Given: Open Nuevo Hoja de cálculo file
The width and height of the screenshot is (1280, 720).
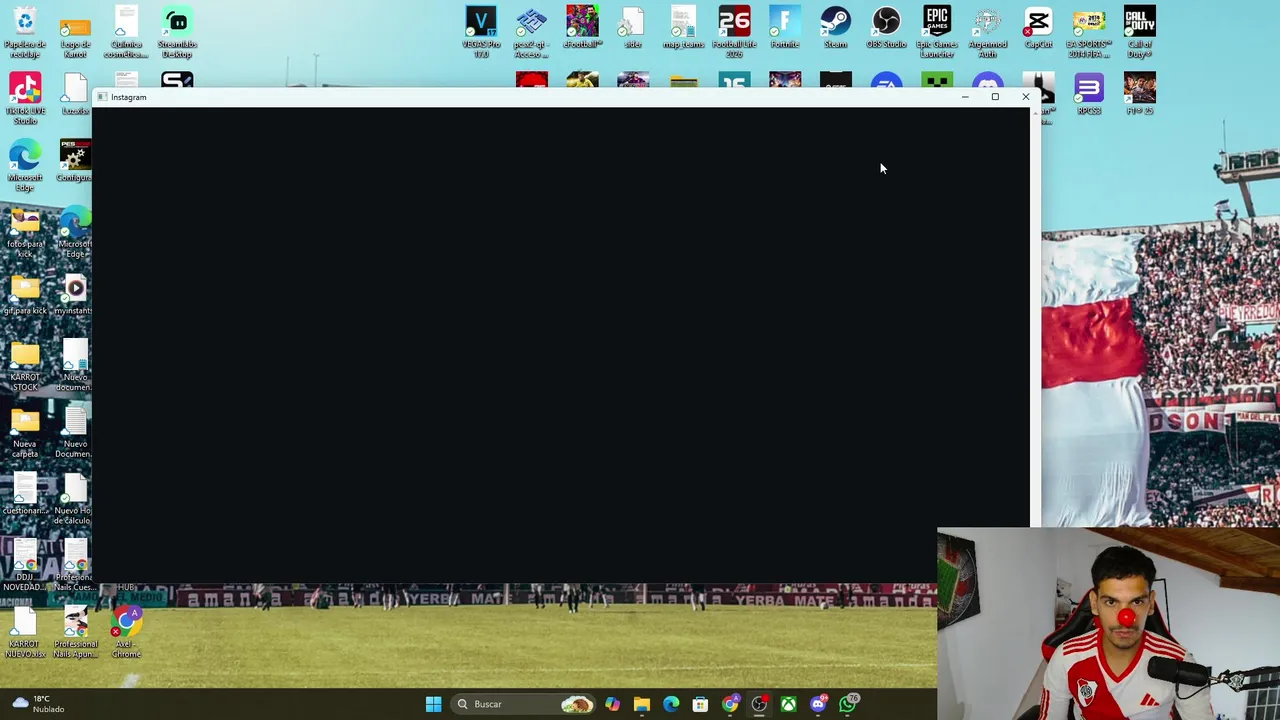Looking at the screenshot, I should click(x=75, y=500).
